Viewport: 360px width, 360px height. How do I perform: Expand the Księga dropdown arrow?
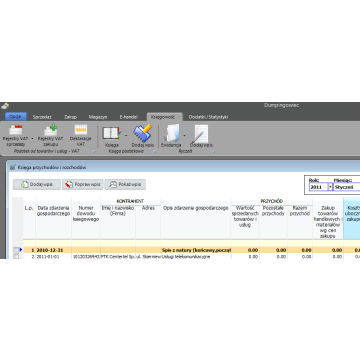click(126, 136)
